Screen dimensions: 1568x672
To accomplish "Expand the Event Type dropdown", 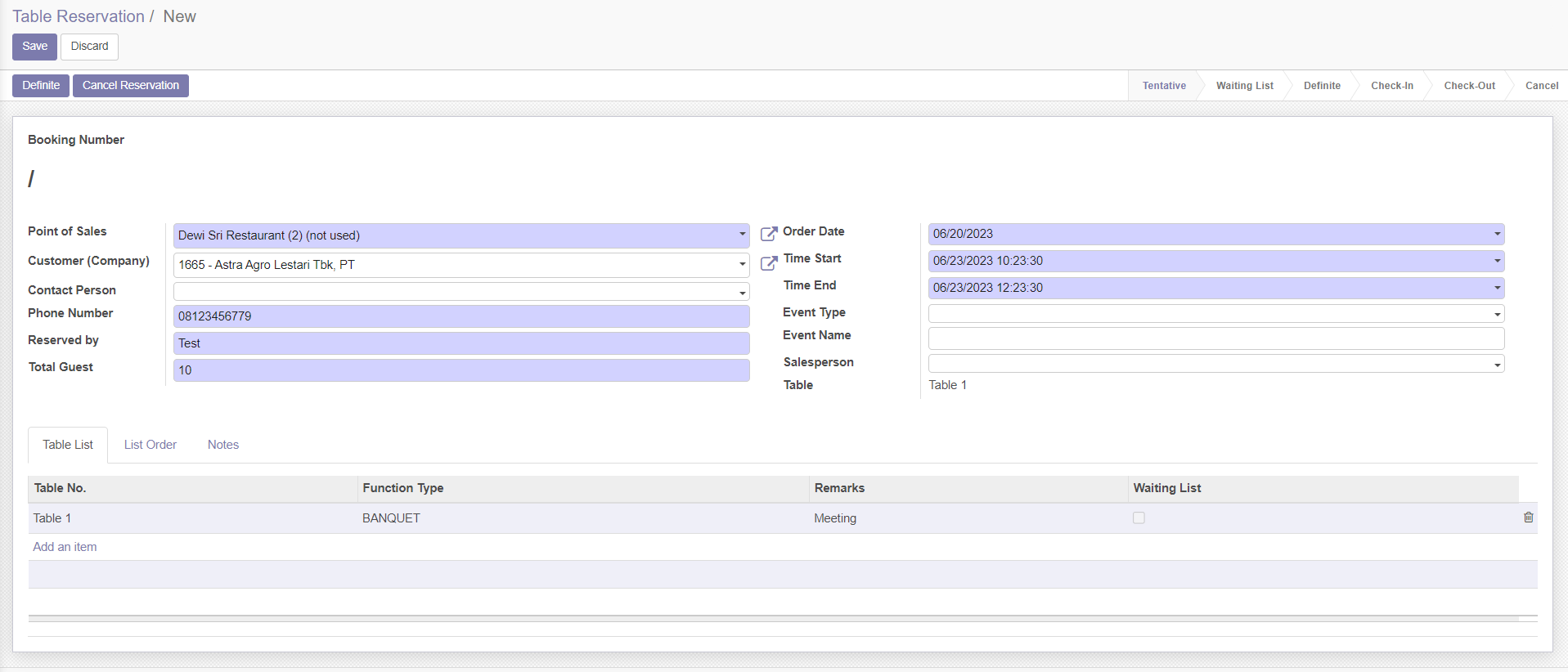I will 1497,314.
